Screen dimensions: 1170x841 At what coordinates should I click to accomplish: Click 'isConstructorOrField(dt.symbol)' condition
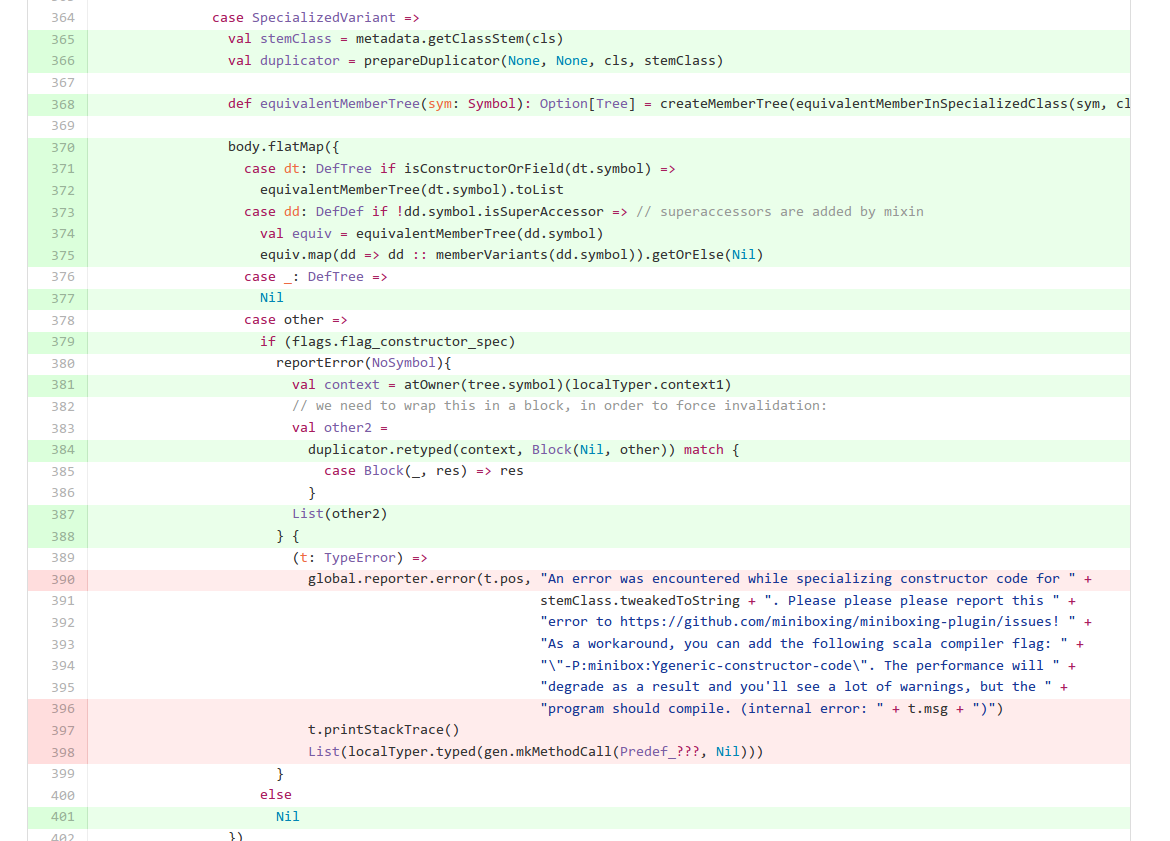[x=528, y=169]
